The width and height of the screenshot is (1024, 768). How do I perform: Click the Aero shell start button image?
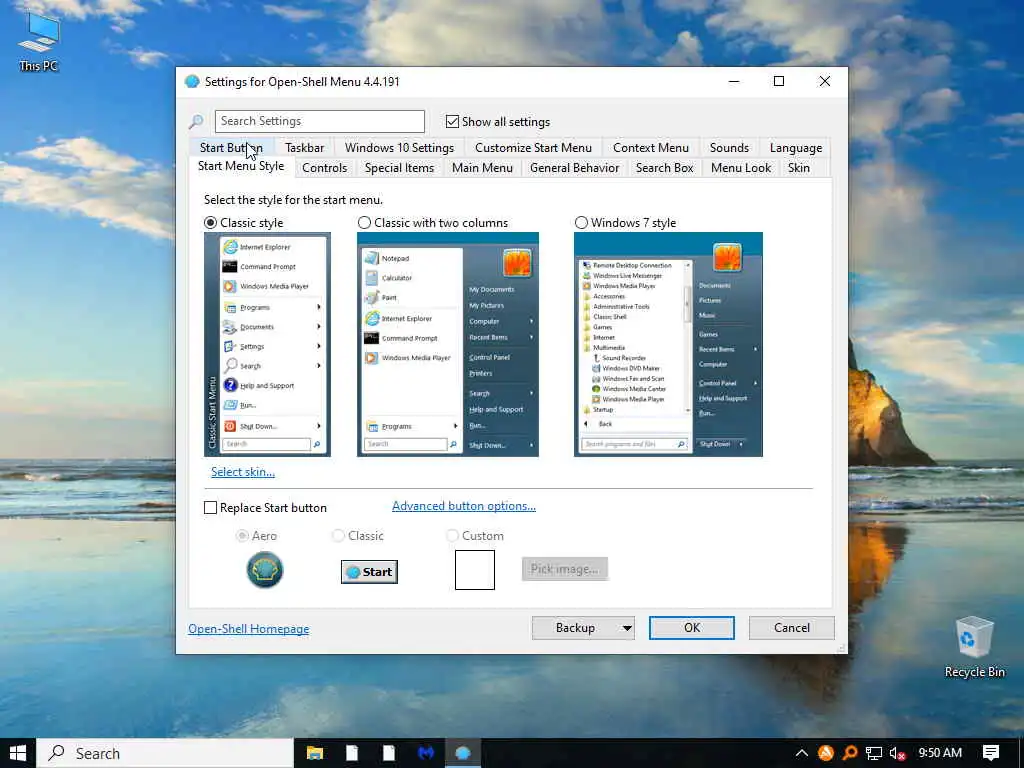tap(264, 569)
